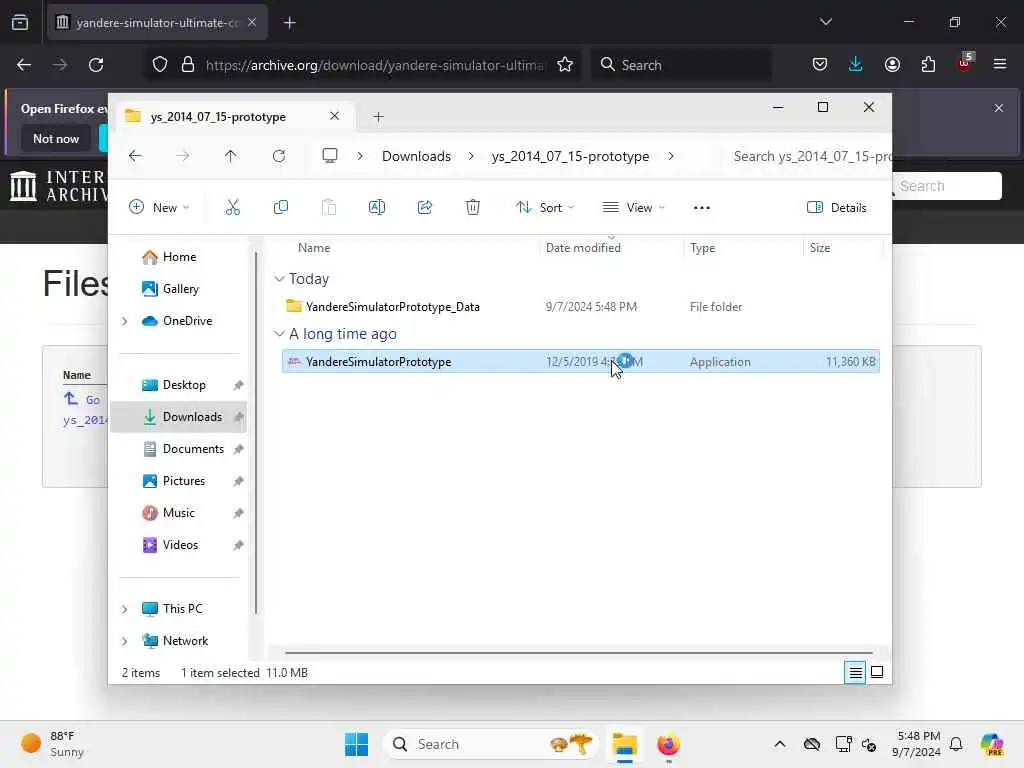
Task: Click the Delete trash icon in Explorer
Action: [473, 208]
